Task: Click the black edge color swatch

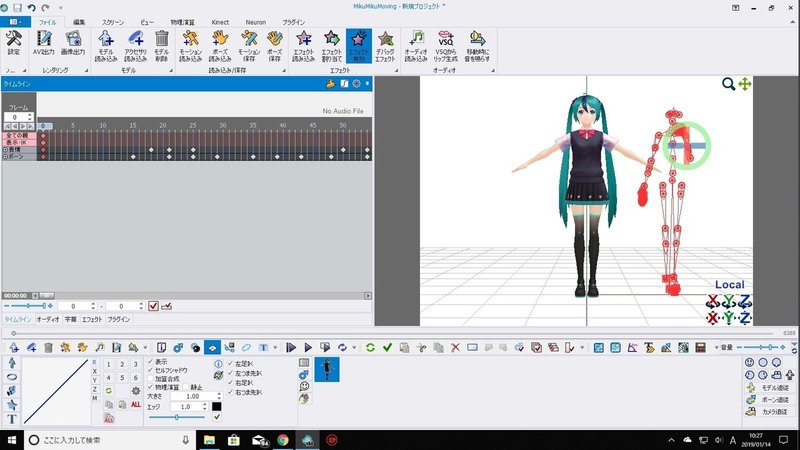Action: pos(217,407)
